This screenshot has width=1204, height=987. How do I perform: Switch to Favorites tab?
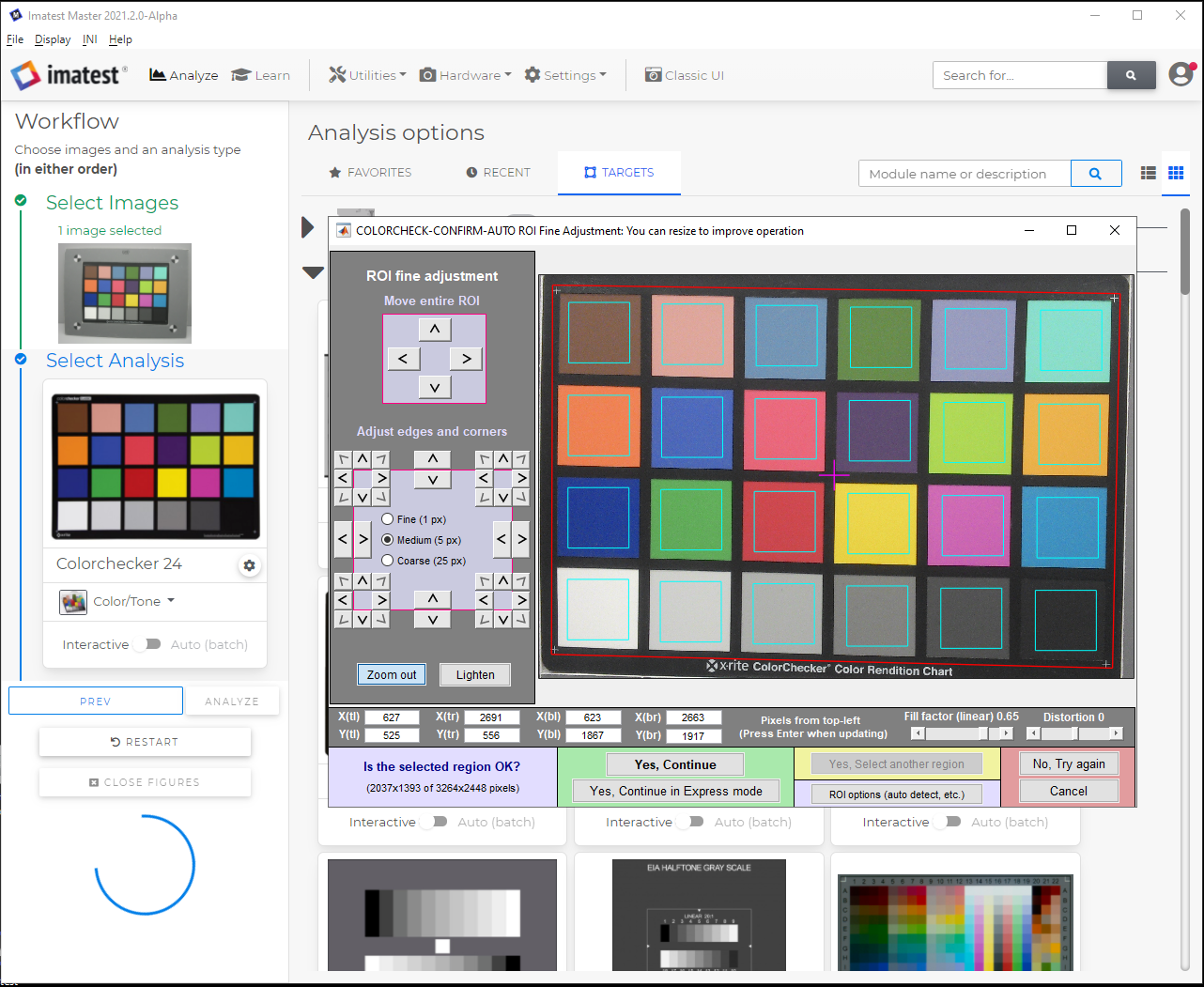(370, 173)
